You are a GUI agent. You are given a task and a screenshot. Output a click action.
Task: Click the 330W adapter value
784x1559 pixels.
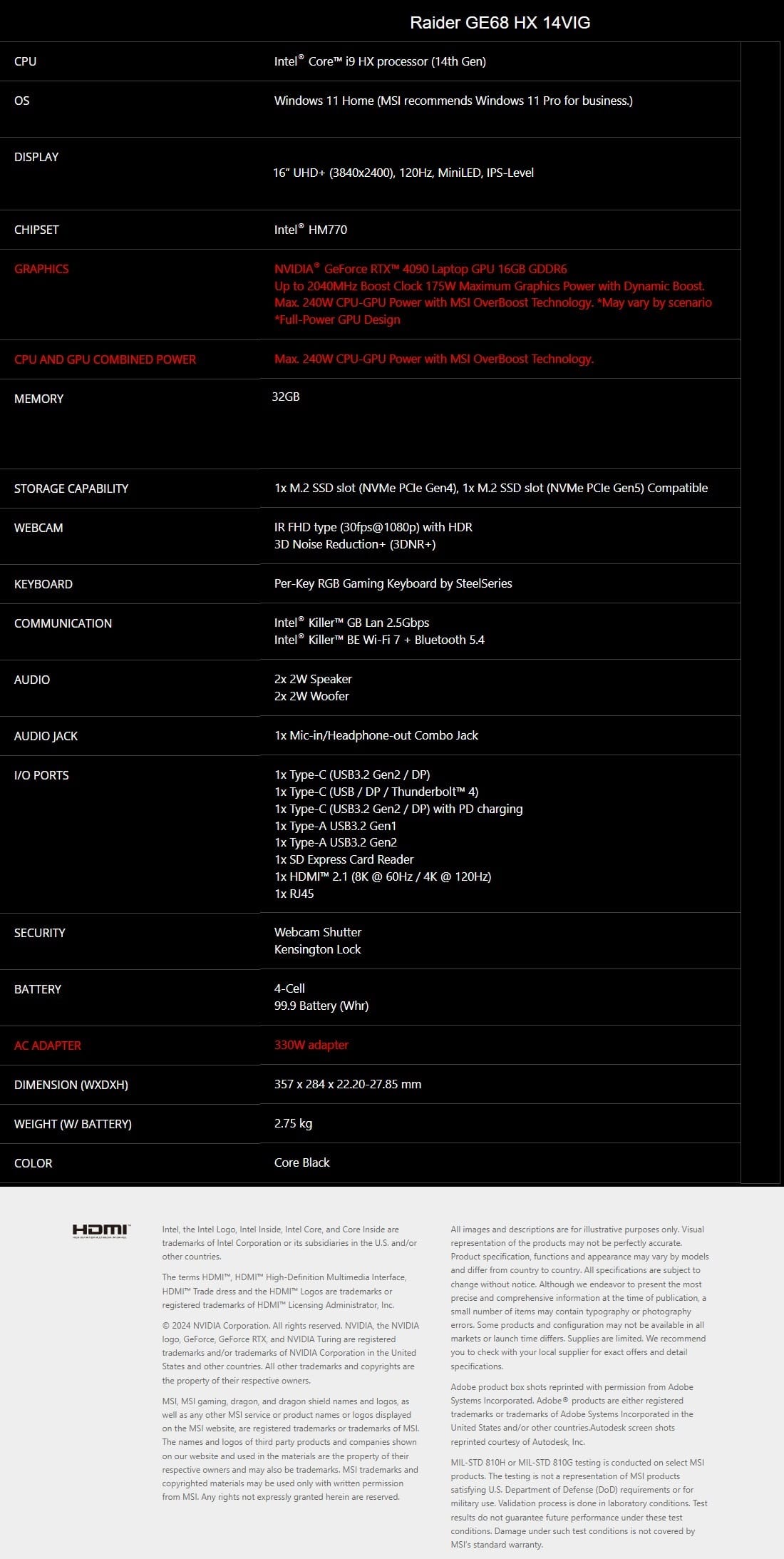(x=311, y=1045)
